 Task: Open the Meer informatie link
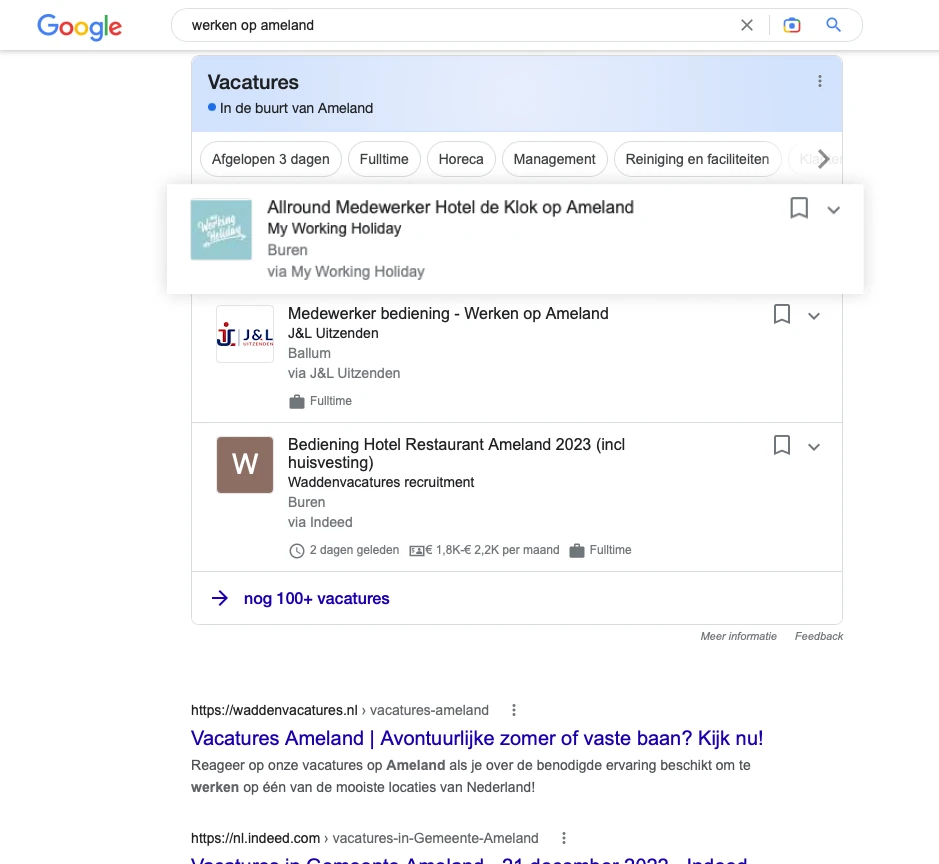(738, 636)
